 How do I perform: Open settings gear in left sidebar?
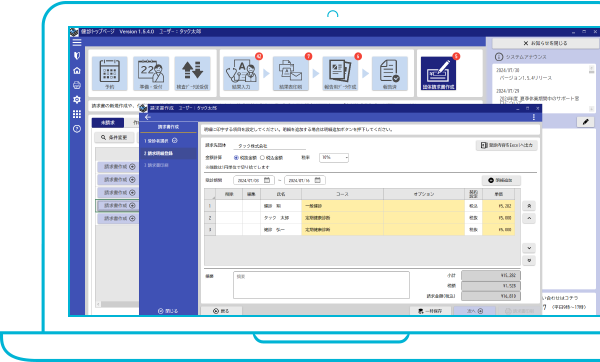77,99
